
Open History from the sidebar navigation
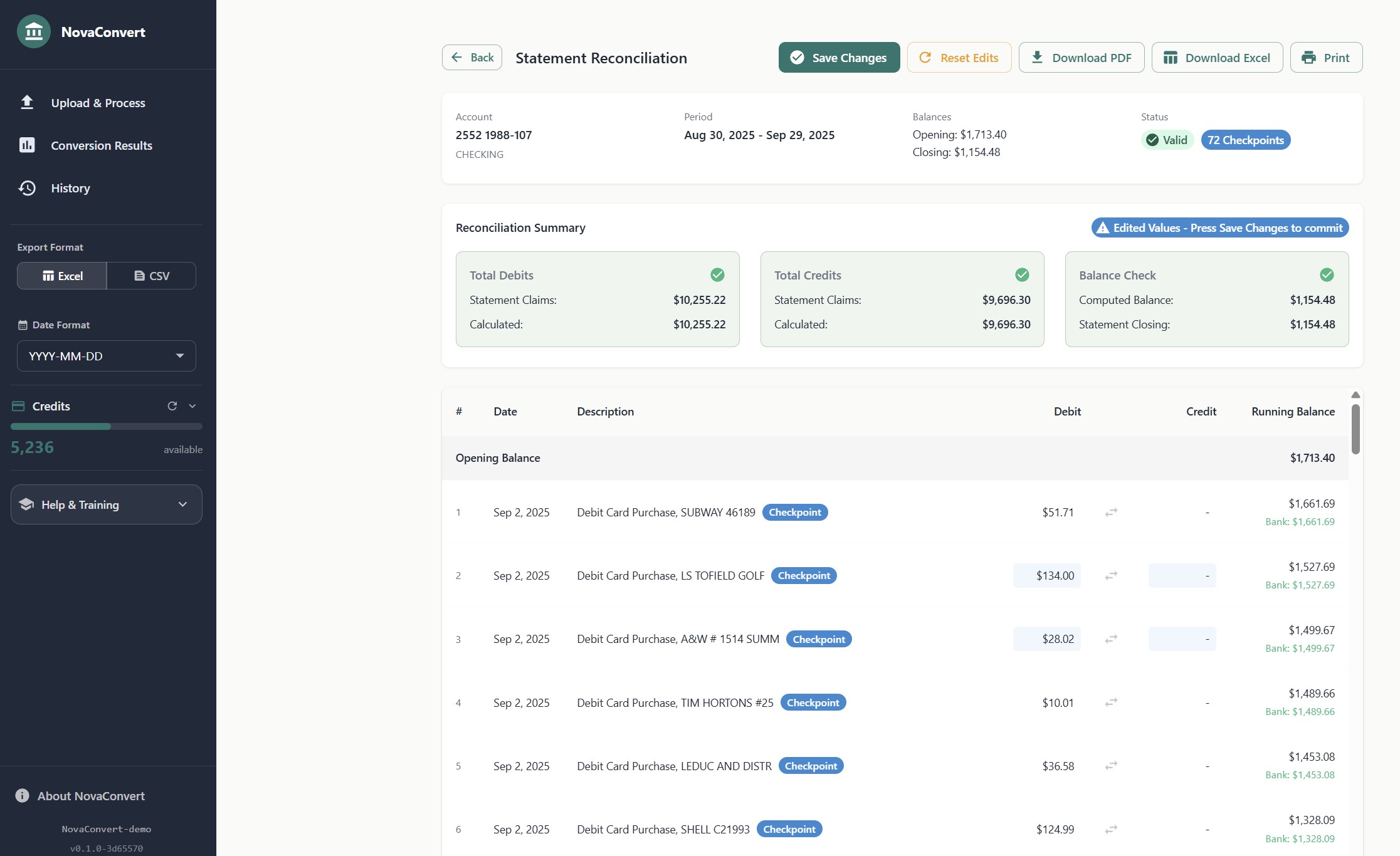[70, 188]
